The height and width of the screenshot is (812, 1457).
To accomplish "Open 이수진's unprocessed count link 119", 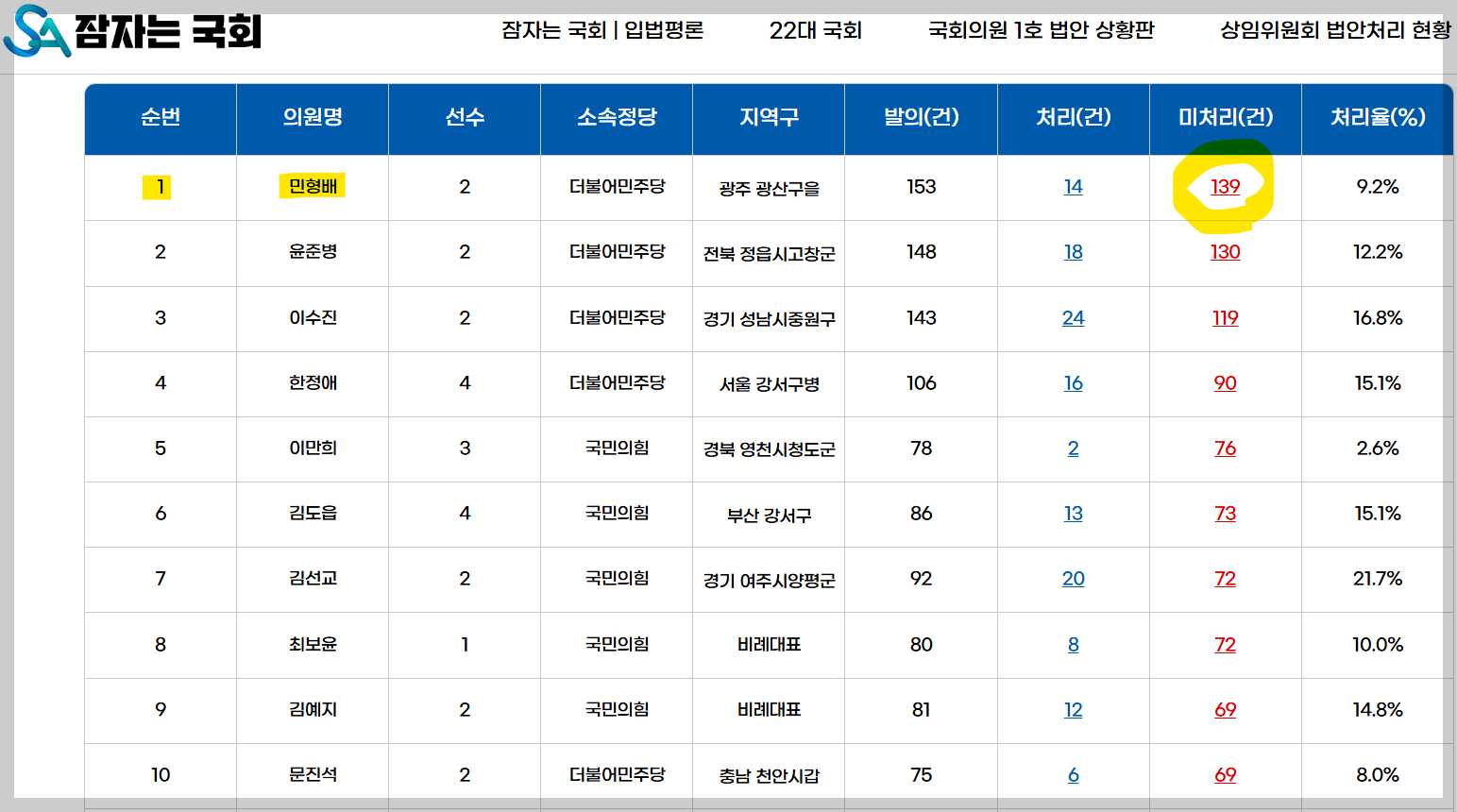I will 1226,318.
